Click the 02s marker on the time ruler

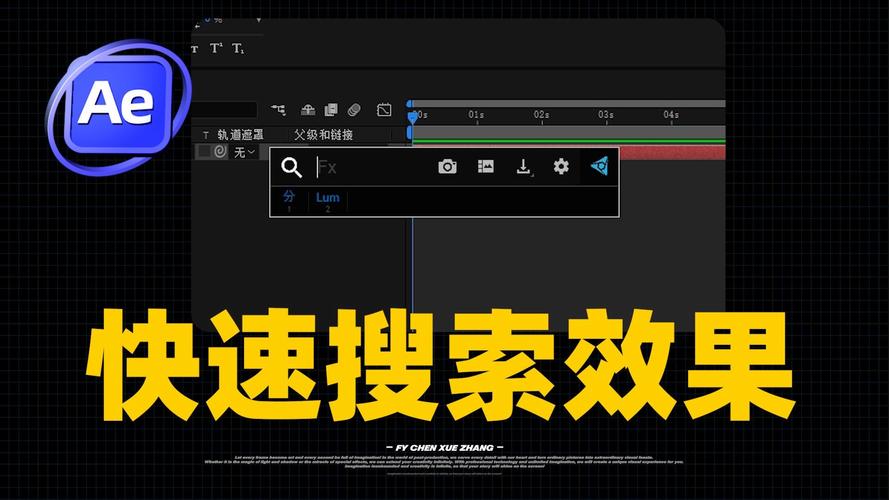click(541, 115)
